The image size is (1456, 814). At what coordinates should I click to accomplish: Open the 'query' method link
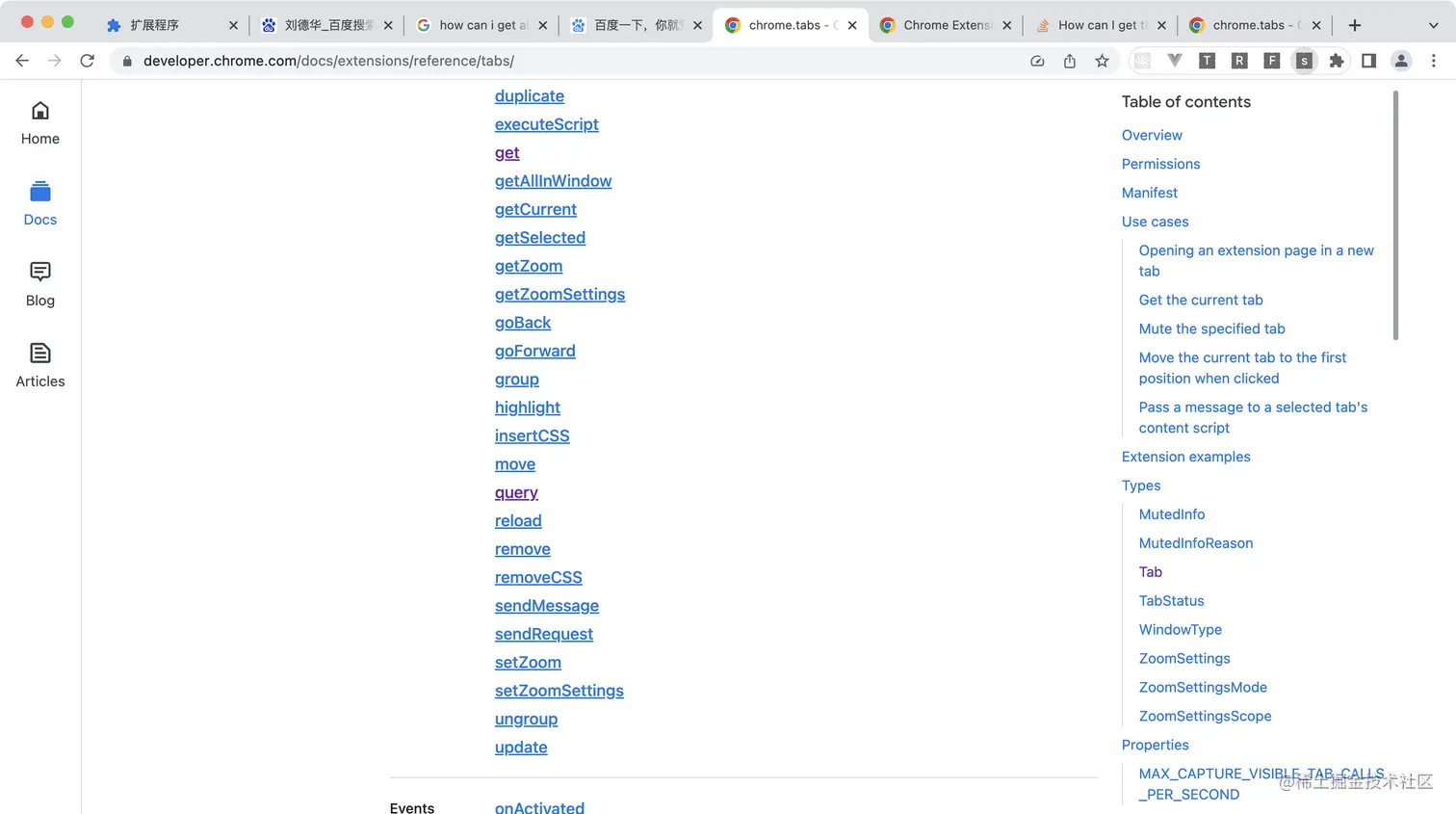pyautogui.click(x=516, y=492)
